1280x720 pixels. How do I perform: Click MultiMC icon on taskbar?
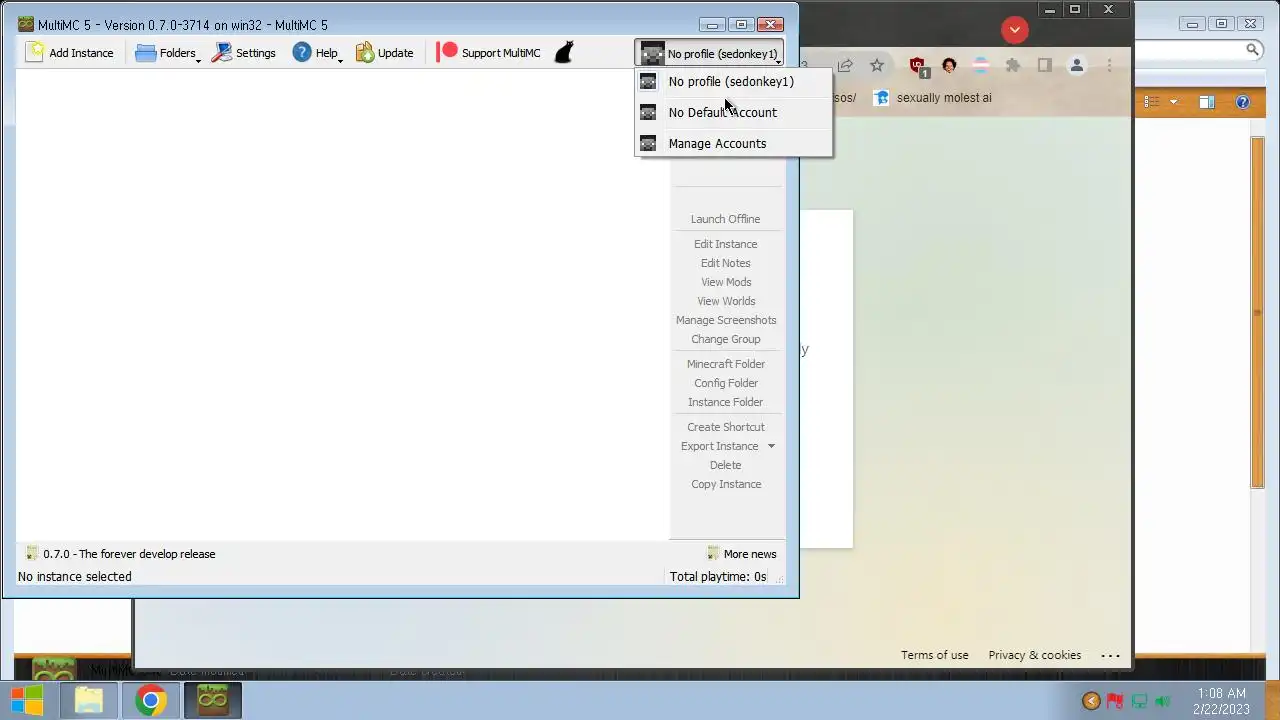[x=212, y=700]
